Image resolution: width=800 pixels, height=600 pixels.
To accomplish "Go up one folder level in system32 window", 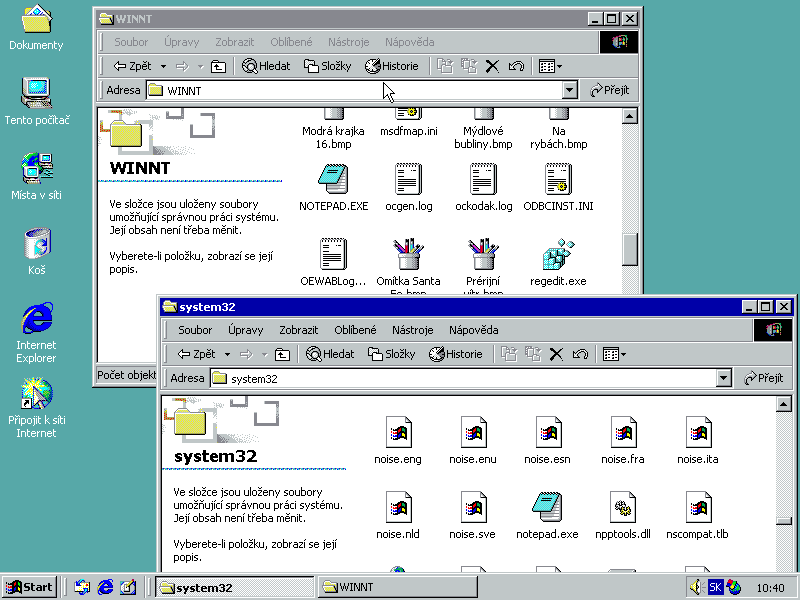I will click(283, 354).
